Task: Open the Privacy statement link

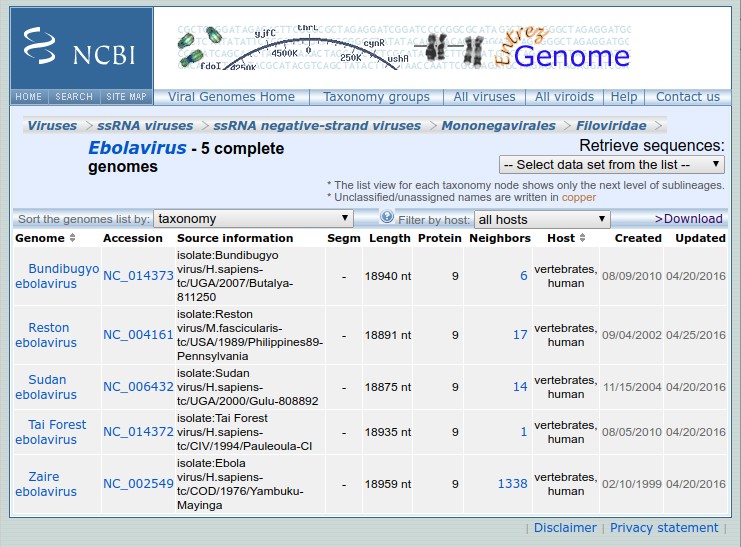Action: click(664, 528)
